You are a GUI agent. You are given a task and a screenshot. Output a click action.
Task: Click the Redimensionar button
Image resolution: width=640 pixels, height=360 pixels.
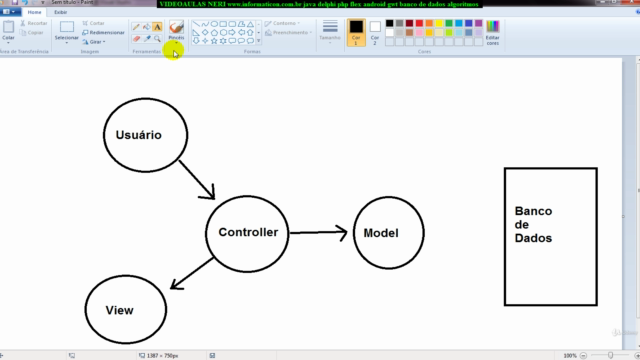(103, 32)
